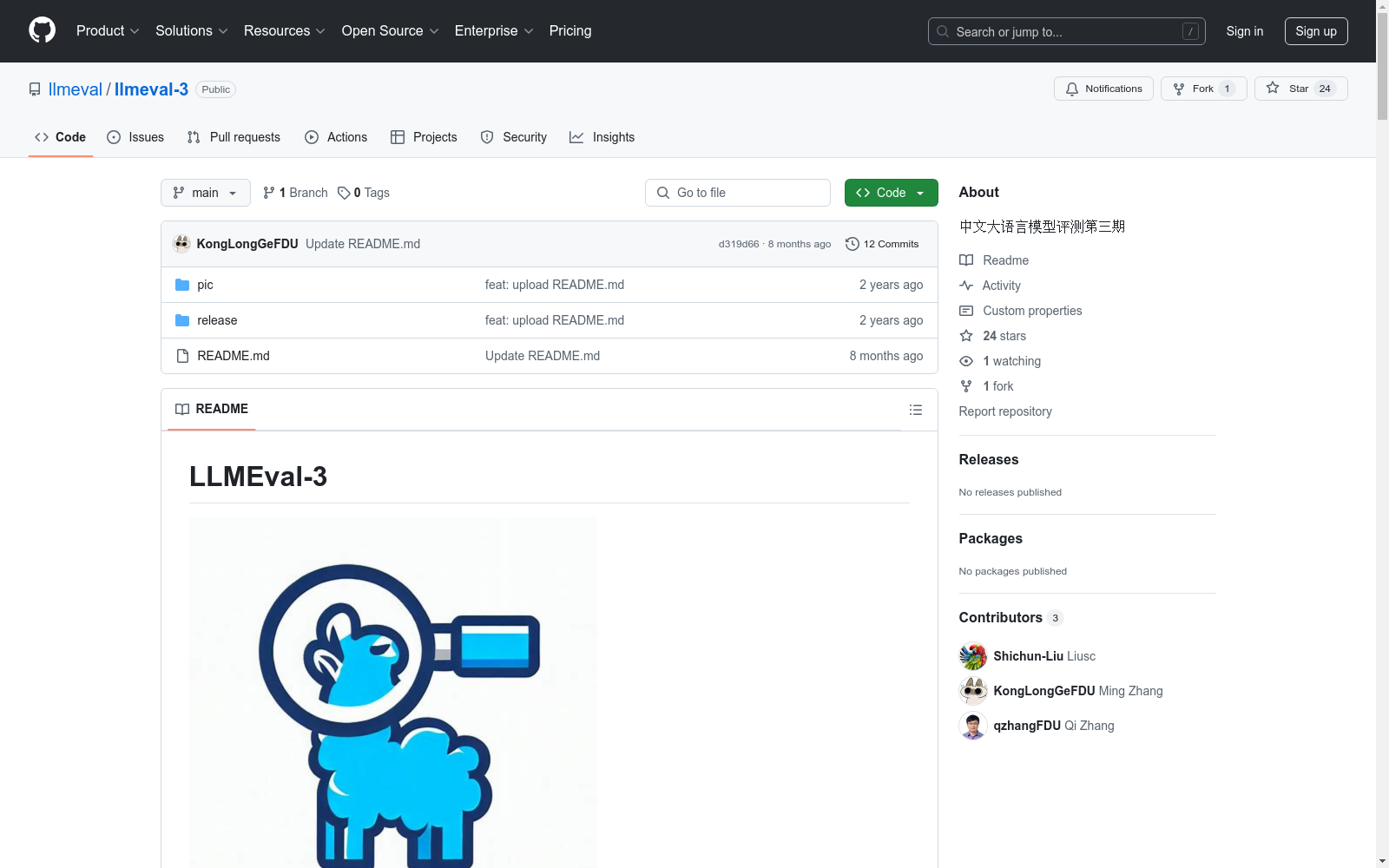Open the main branch selector dropdown

[206, 193]
